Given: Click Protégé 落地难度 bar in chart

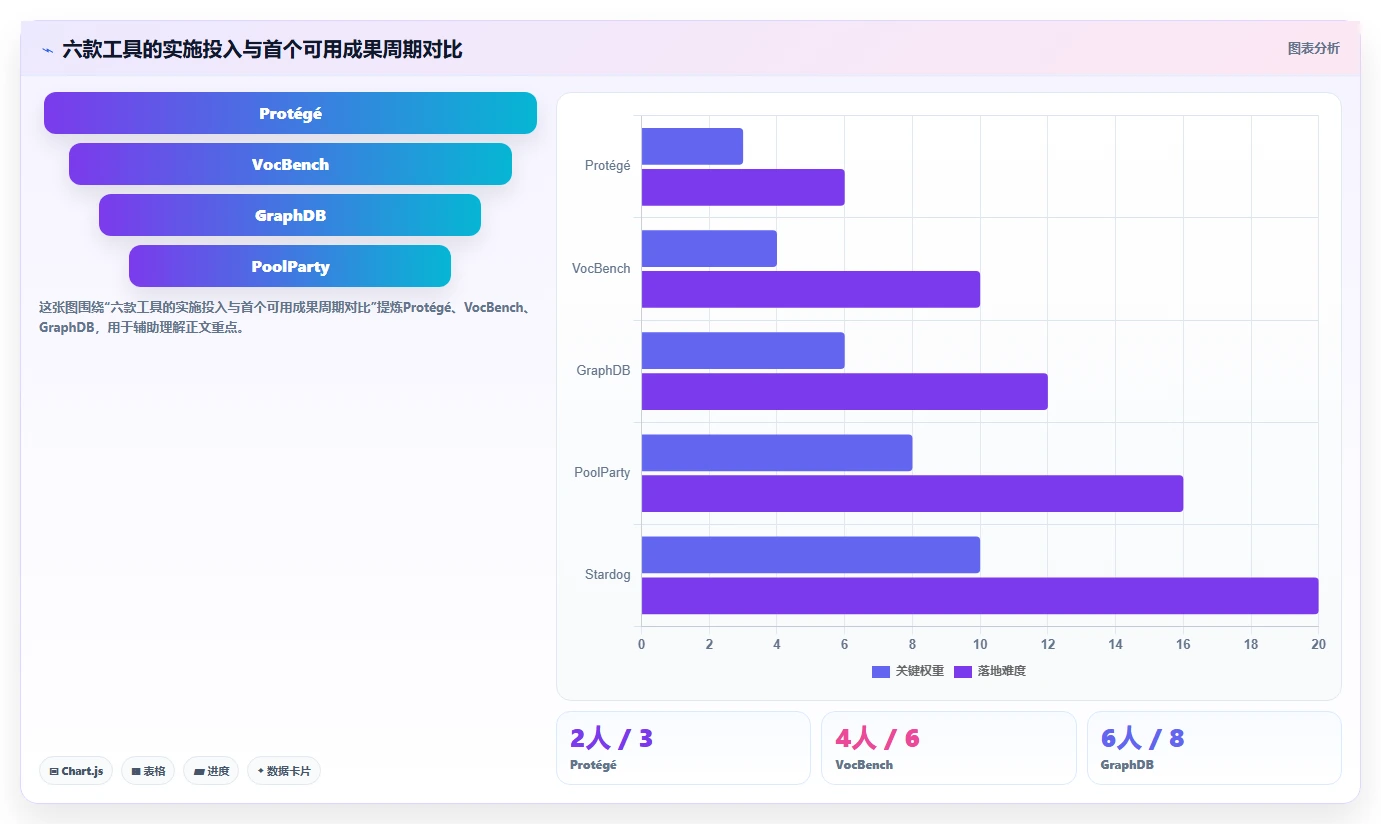Looking at the screenshot, I should 743,187.
